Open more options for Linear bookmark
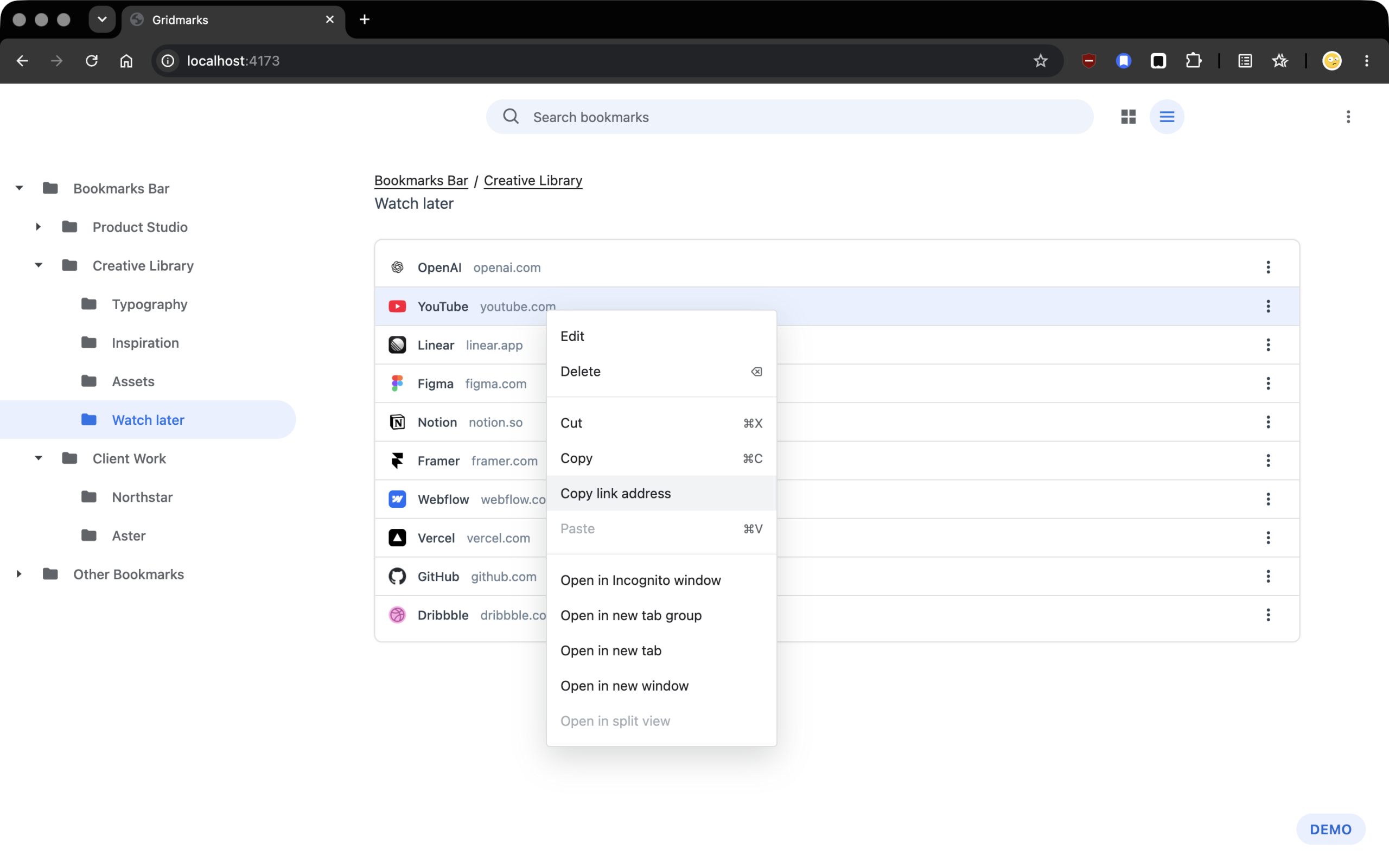 tap(1268, 344)
